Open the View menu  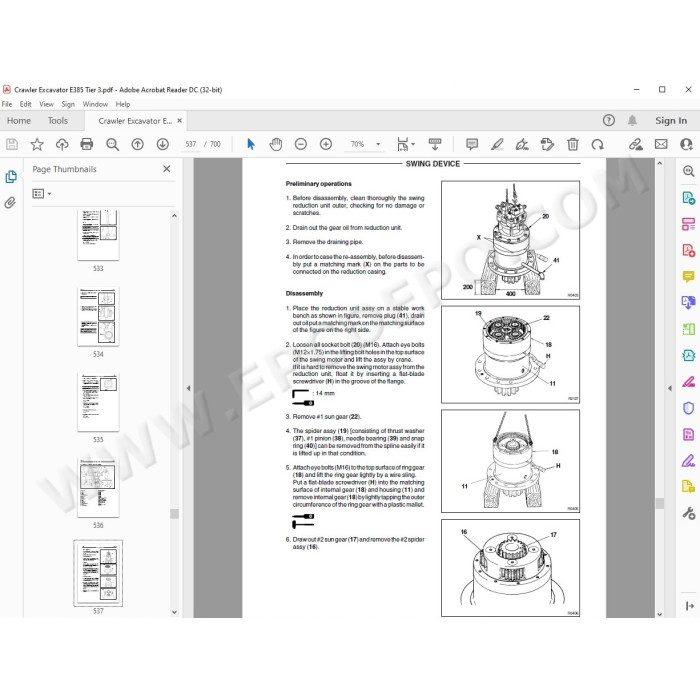(46, 104)
